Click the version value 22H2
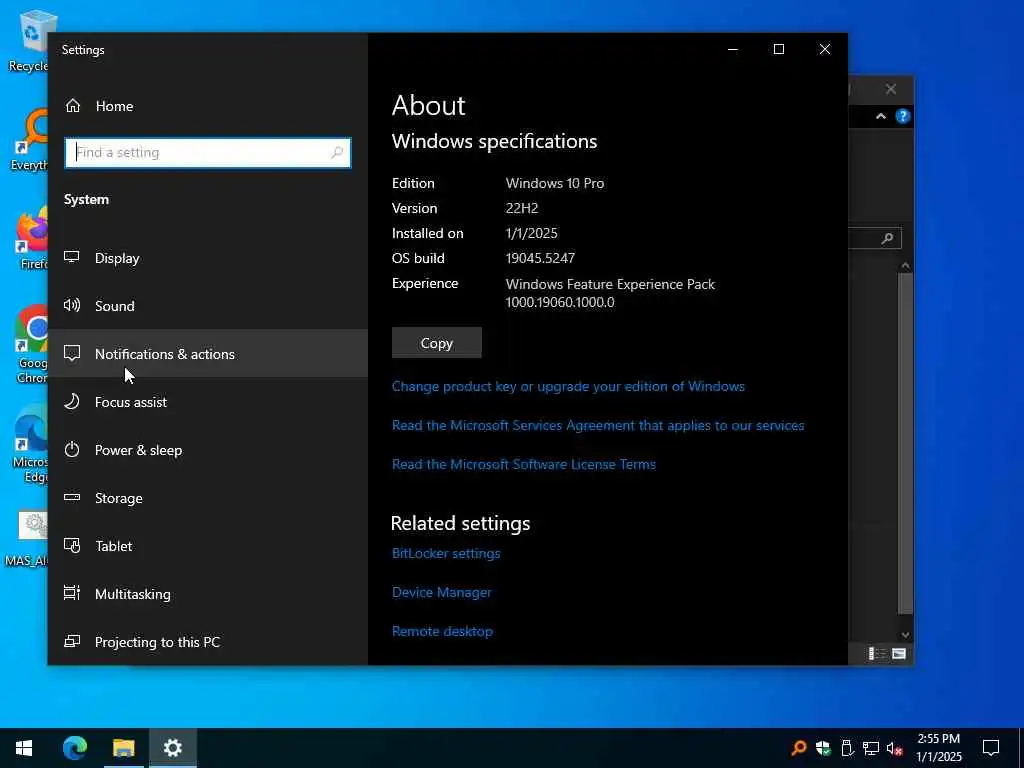The image size is (1024, 768). click(522, 208)
